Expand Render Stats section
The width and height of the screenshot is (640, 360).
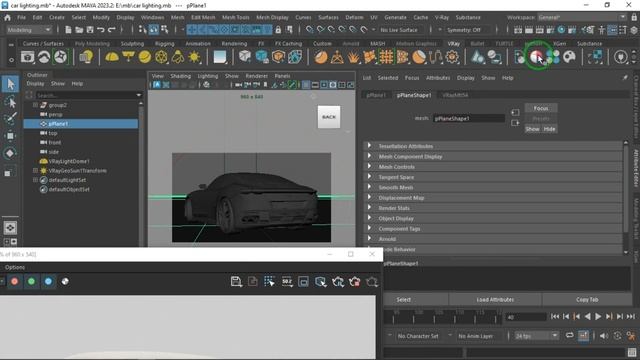point(369,207)
